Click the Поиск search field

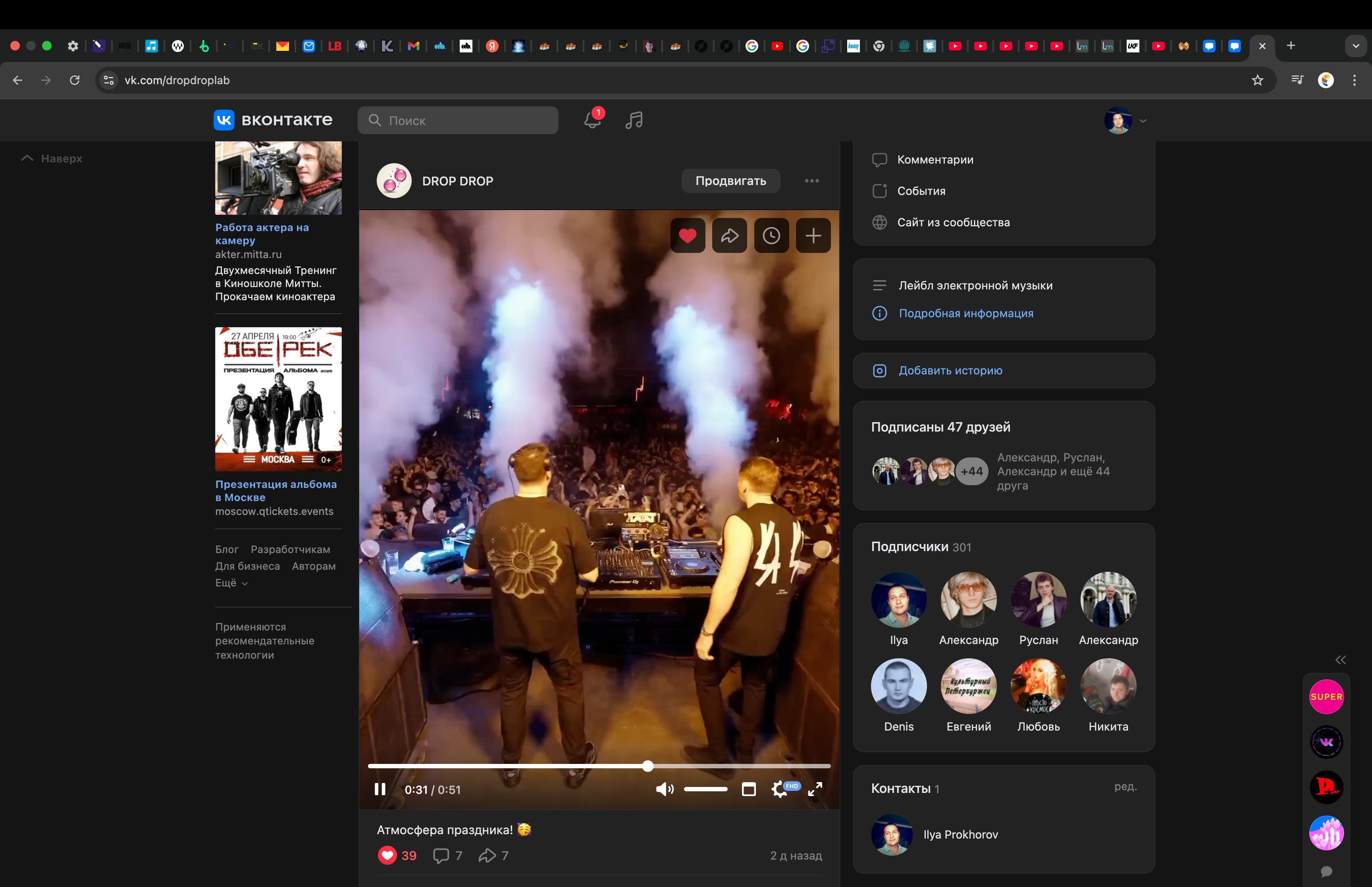pyautogui.click(x=458, y=120)
